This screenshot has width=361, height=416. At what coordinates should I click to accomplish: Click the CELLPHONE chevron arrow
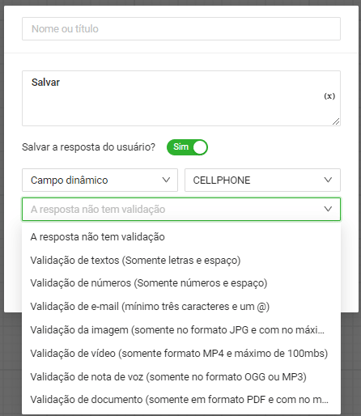328,180
